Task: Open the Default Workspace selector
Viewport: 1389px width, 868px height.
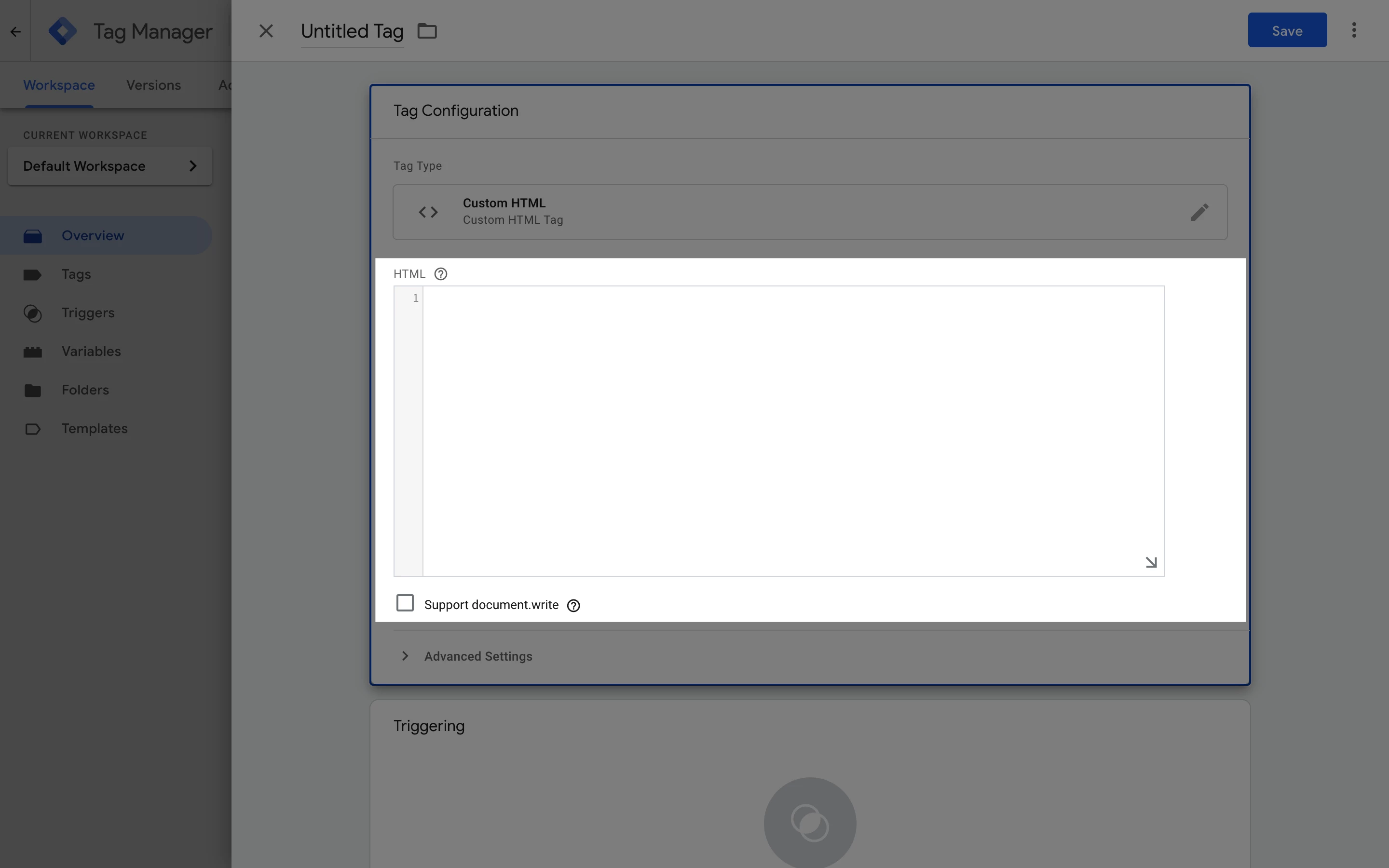Action: point(109,166)
